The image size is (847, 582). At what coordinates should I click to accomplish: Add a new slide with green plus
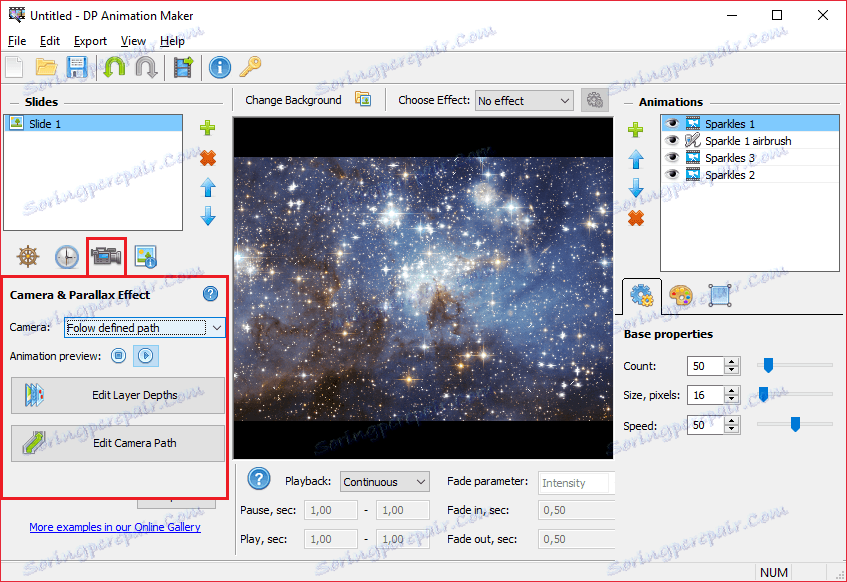(207, 128)
